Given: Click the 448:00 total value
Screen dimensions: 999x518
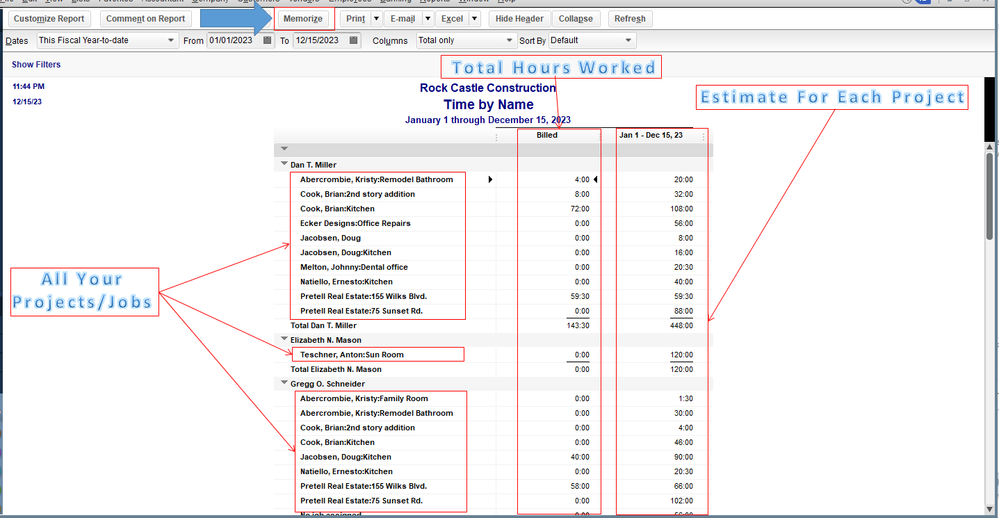Looking at the screenshot, I should pyautogui.click(x=681, y=325).
